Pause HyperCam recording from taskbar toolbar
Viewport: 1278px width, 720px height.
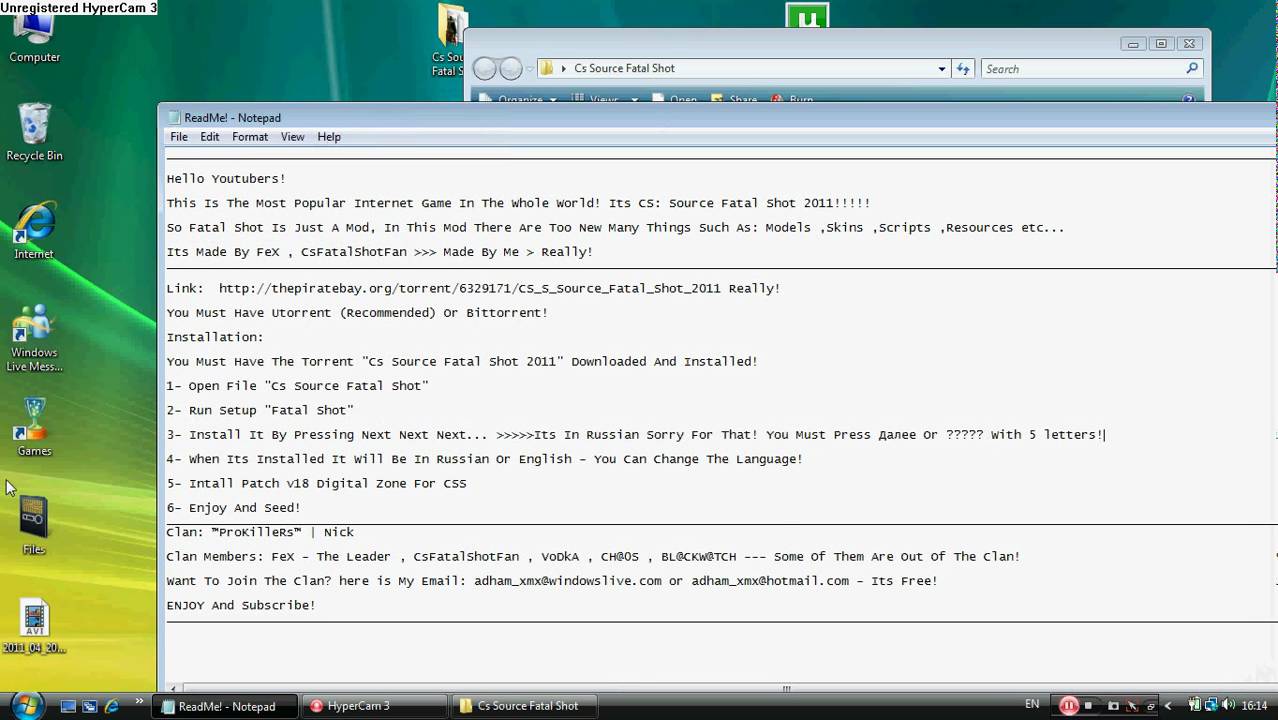[1069, 705]
